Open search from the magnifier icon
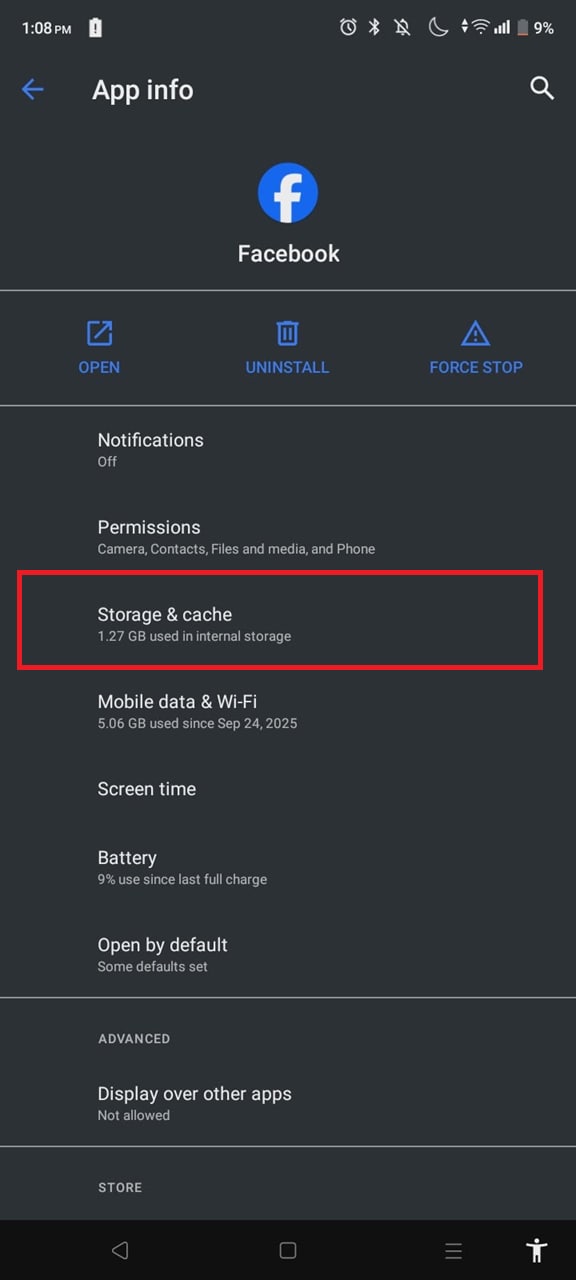 click(541, 89)
